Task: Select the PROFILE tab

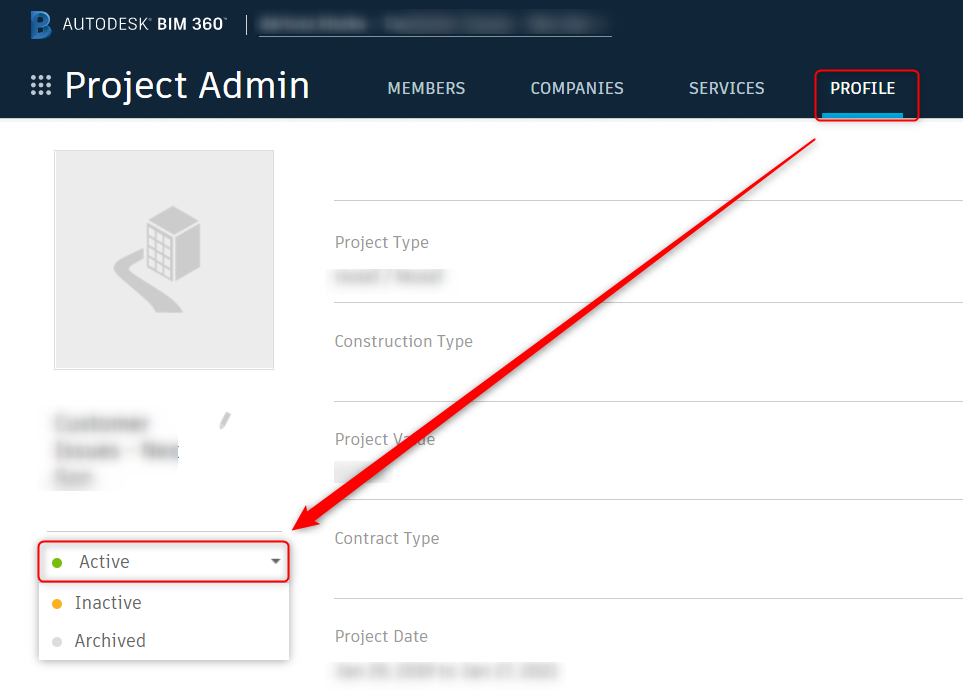Action: click(x=863, y=88)
